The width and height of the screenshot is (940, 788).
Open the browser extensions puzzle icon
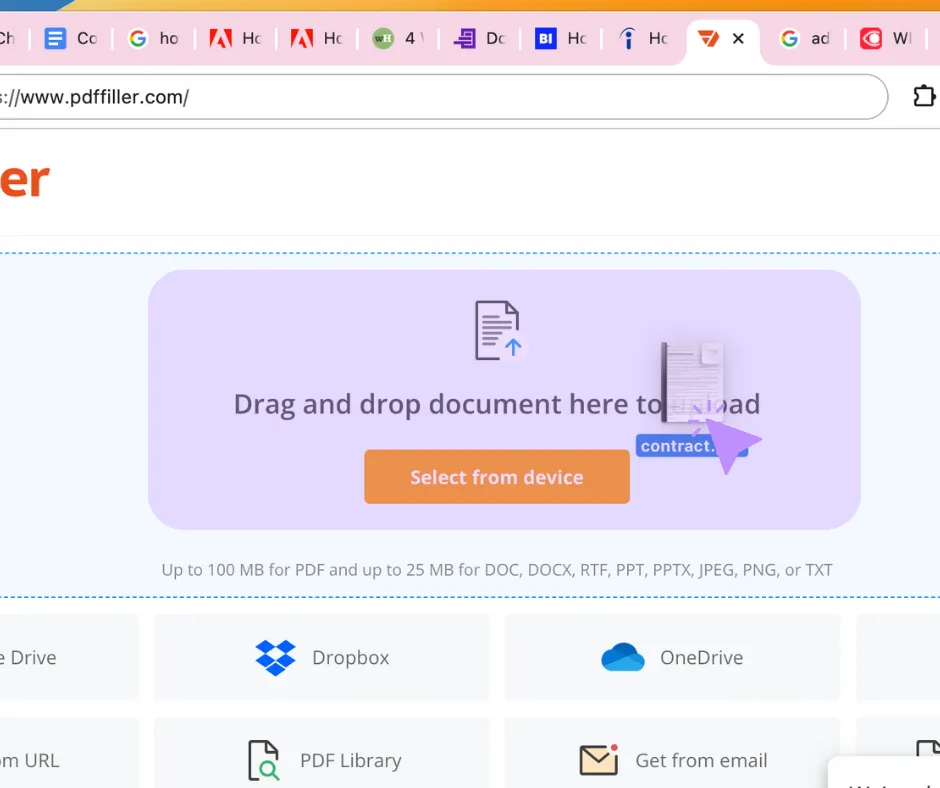[x=923, y=96]
